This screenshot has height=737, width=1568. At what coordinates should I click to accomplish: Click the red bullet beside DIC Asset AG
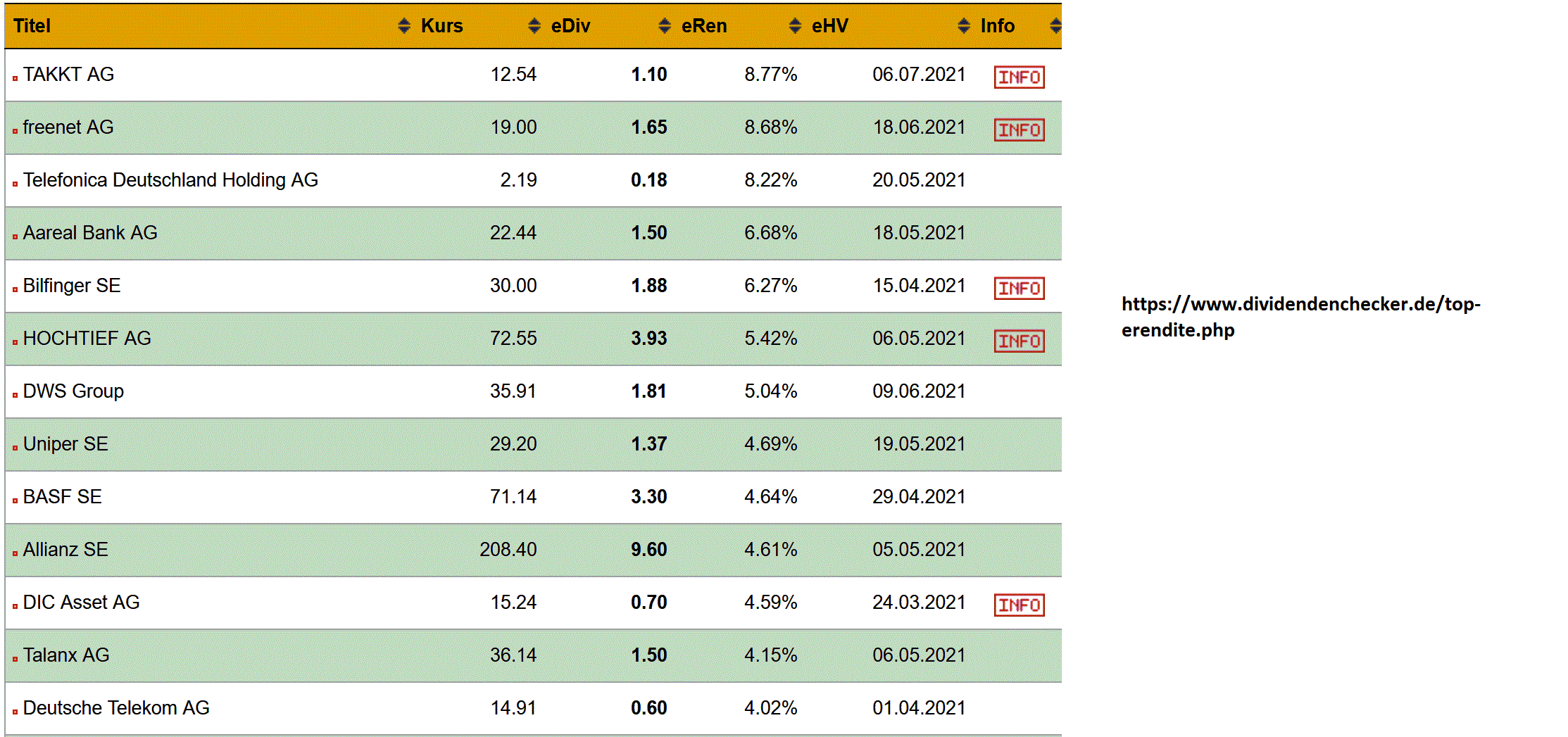pos(15,606)
